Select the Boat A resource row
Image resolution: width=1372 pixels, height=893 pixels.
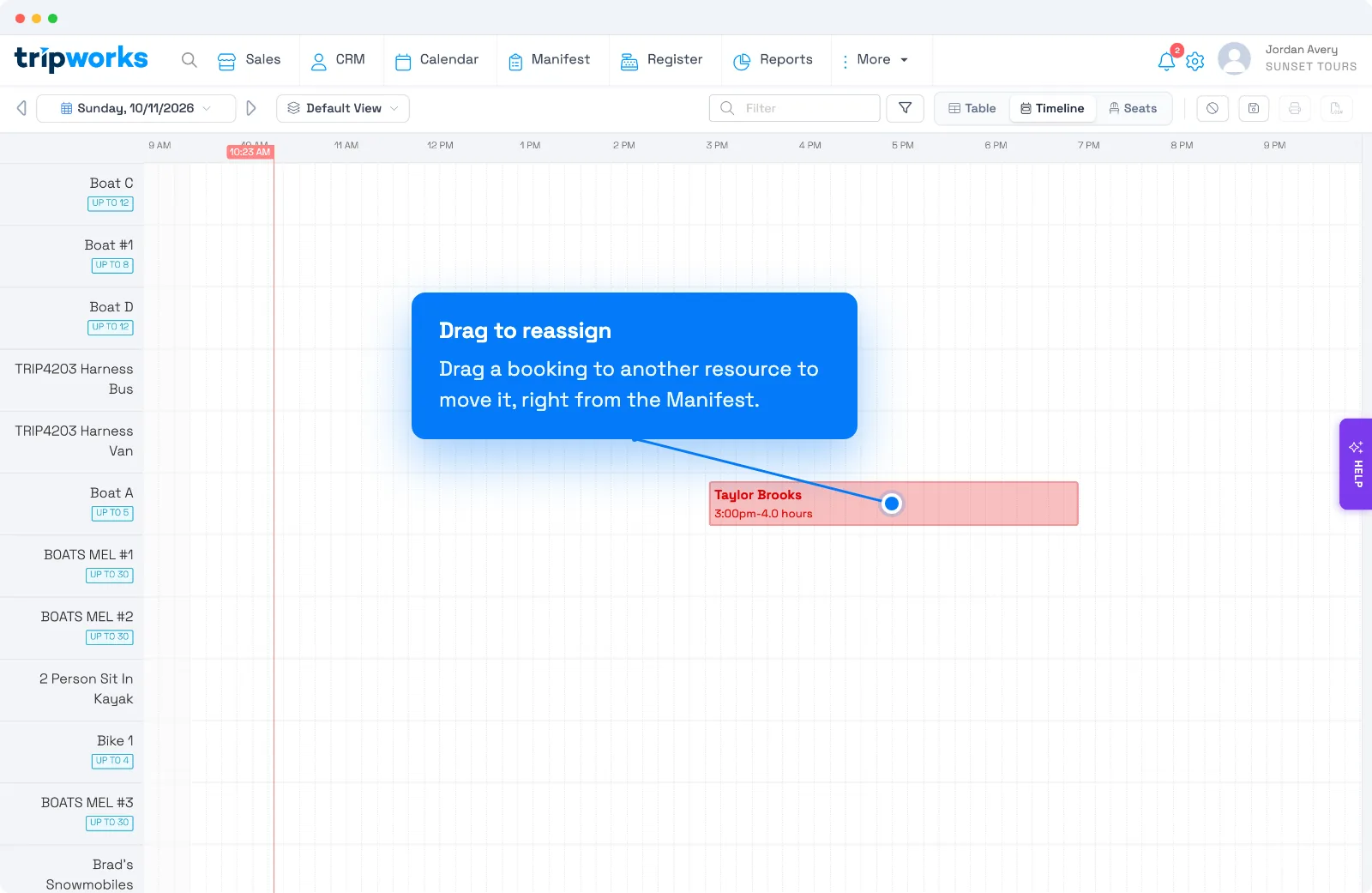[x=72, y=504]
